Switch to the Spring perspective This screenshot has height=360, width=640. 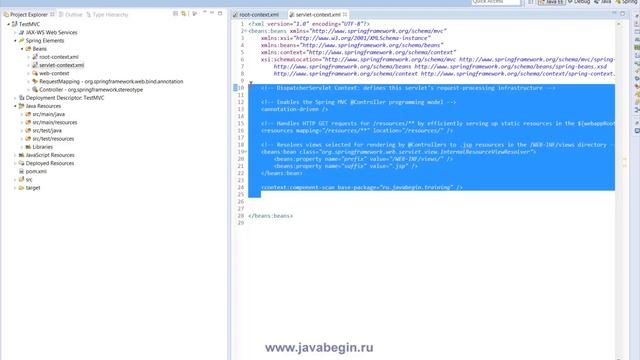pyautogui.click(x=627, y=2)
